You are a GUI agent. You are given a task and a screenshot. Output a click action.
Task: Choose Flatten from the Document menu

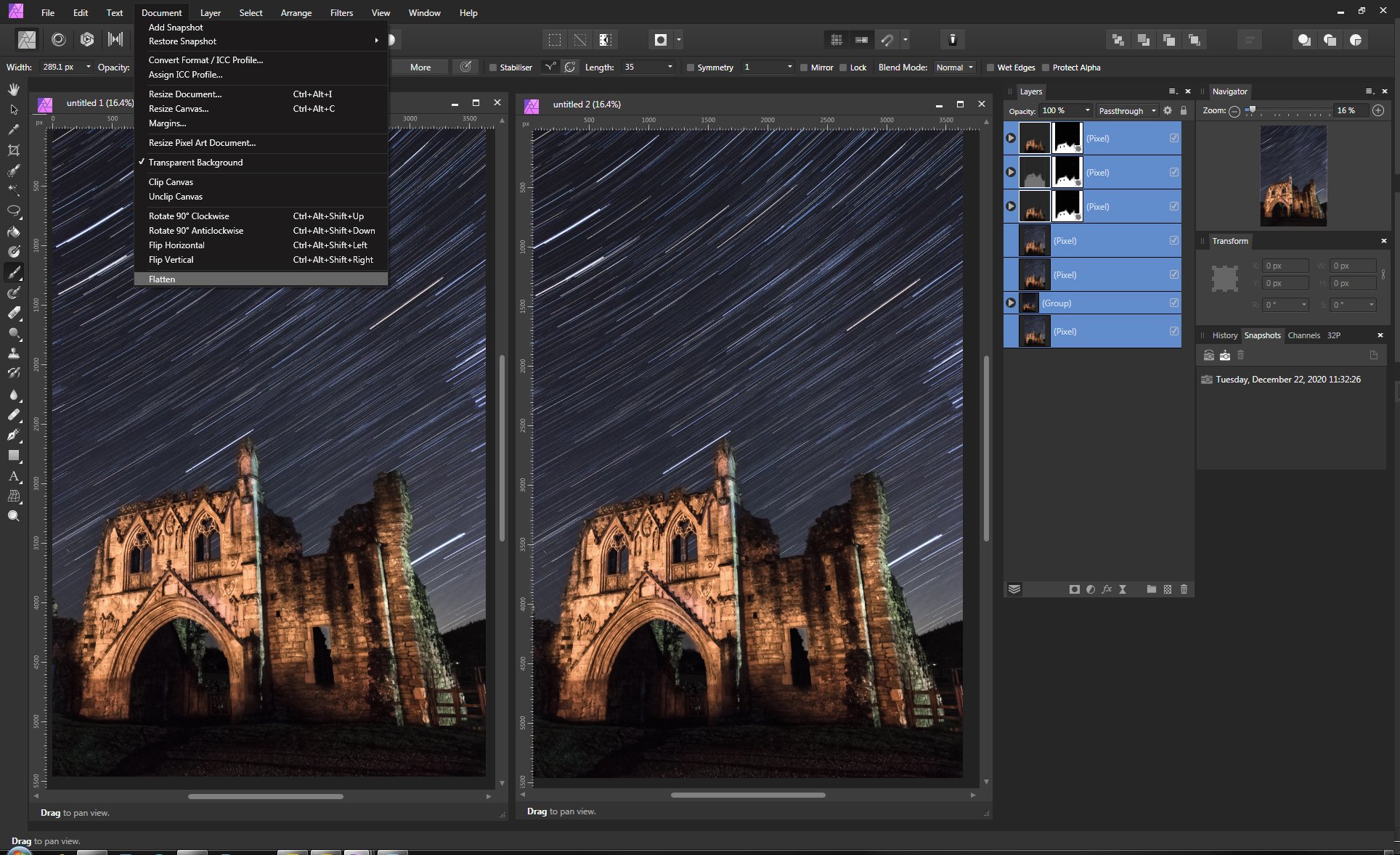(x=162, y=279)
